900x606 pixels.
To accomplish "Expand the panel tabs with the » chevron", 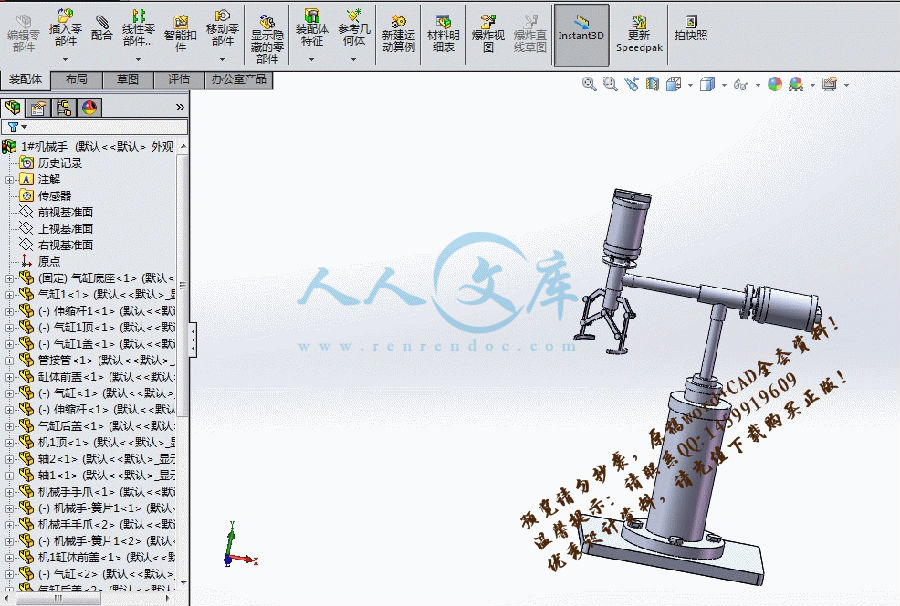I will pyautogui.click(x=180, y=107).
